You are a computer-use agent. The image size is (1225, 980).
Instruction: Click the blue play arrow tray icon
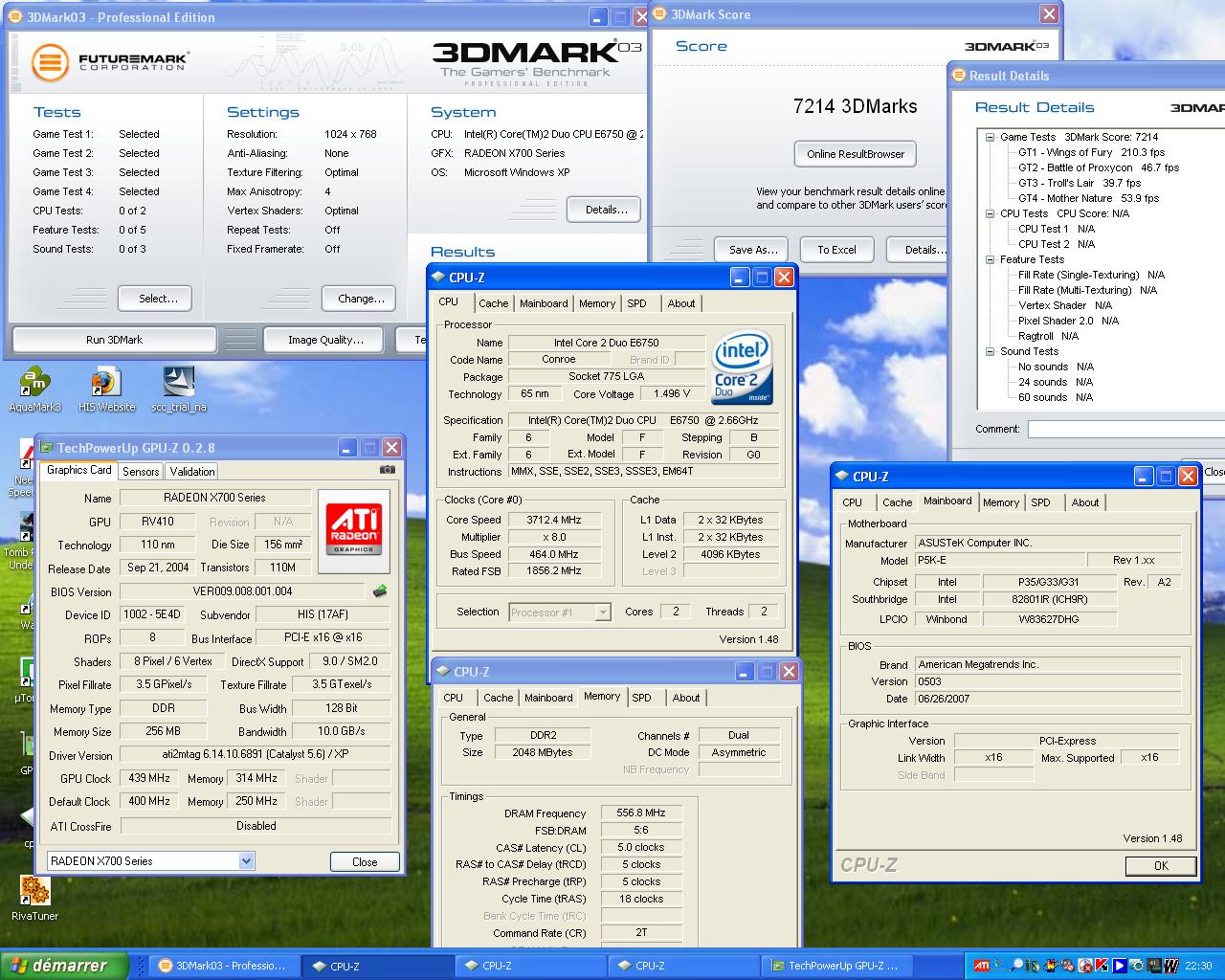click(1119, 966)
